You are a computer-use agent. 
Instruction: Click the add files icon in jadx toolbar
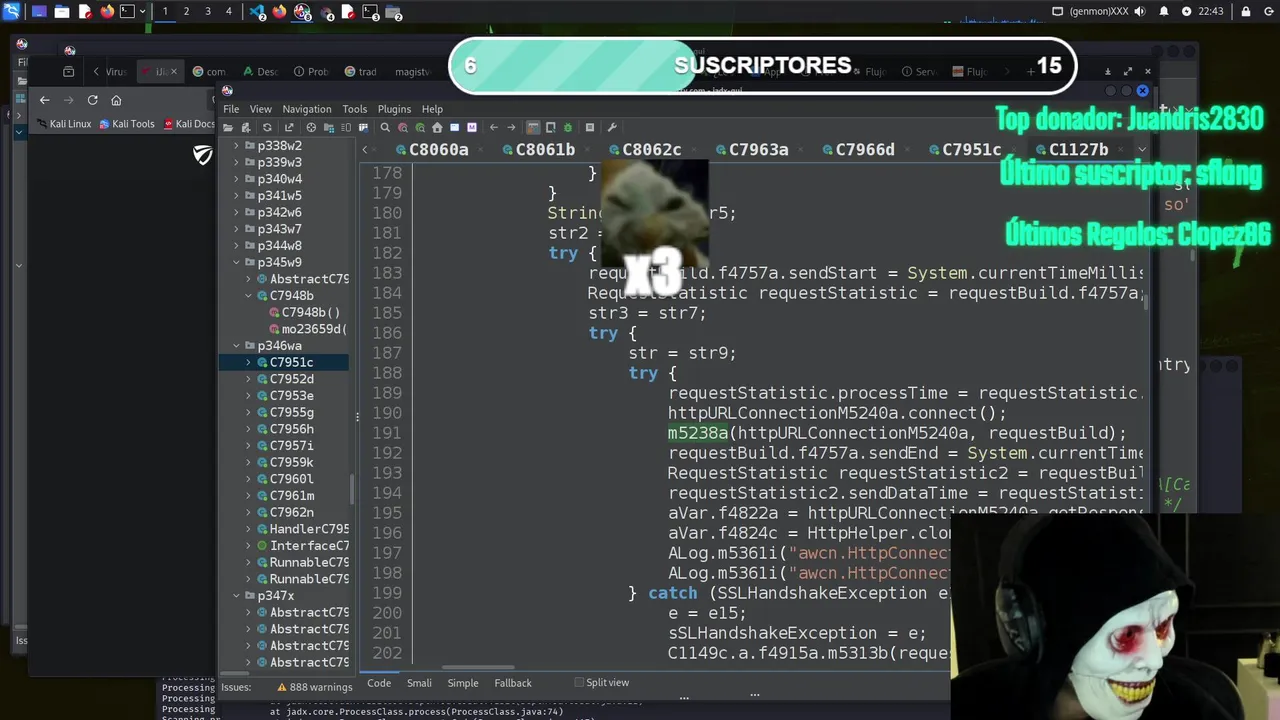click(246, 127)
